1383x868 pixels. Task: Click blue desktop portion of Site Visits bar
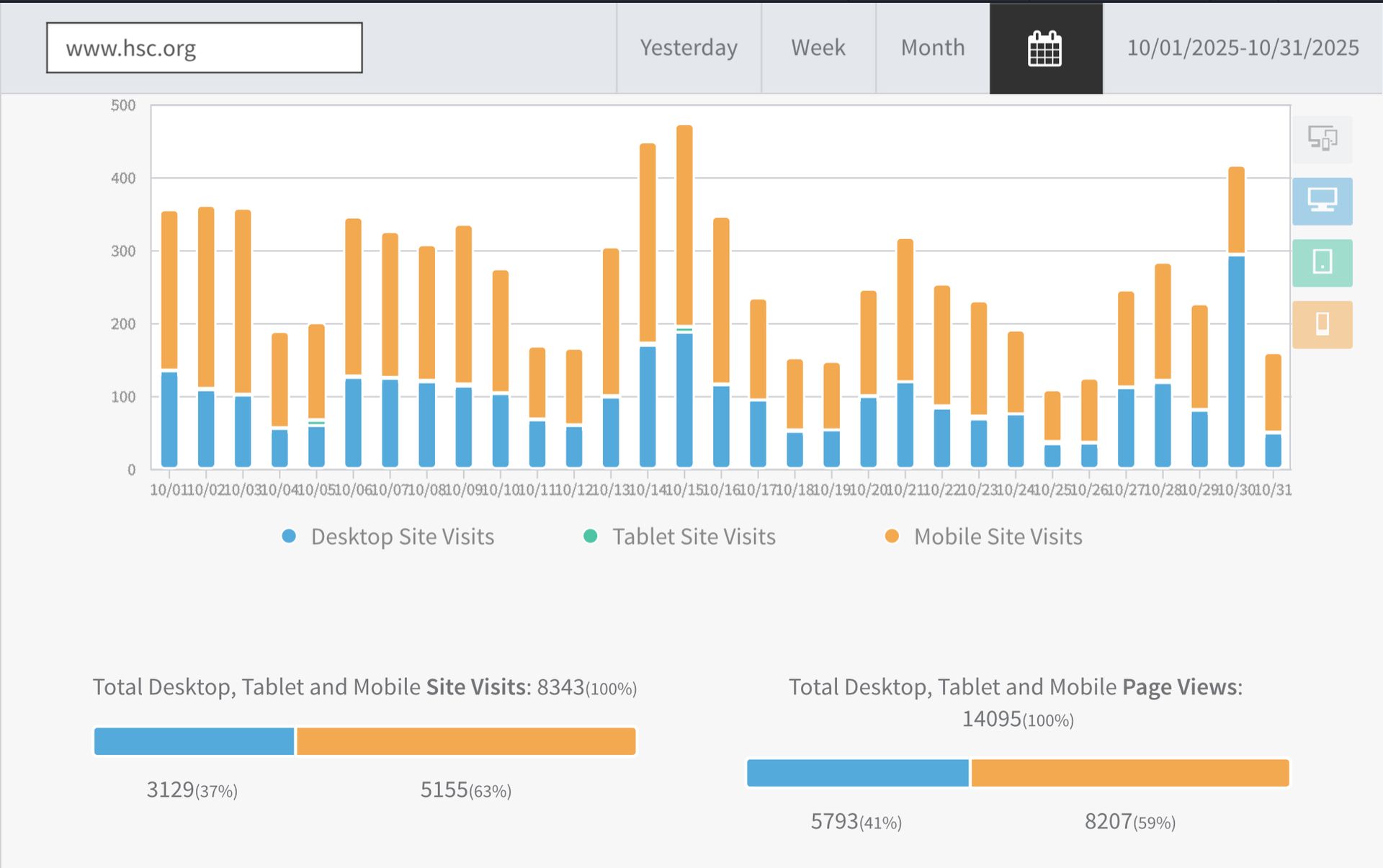(x=194, y=741)
